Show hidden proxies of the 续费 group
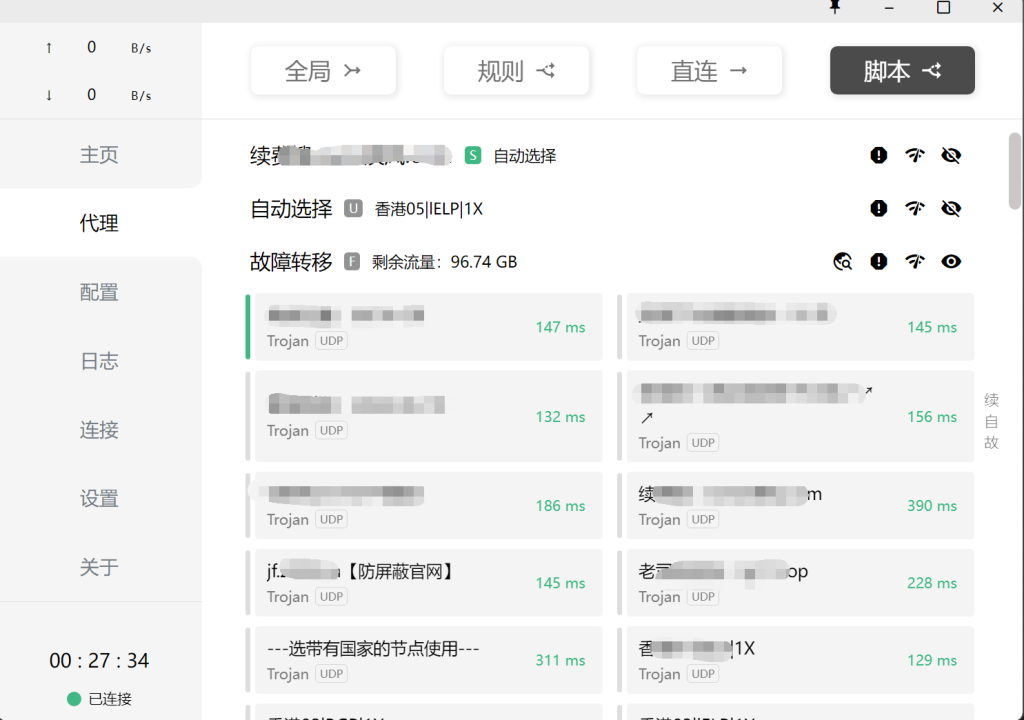 coord(951,155)
